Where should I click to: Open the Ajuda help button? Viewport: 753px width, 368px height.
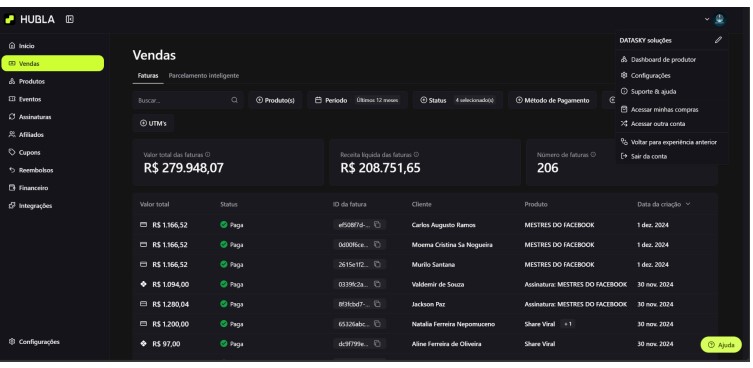[721, 345]
